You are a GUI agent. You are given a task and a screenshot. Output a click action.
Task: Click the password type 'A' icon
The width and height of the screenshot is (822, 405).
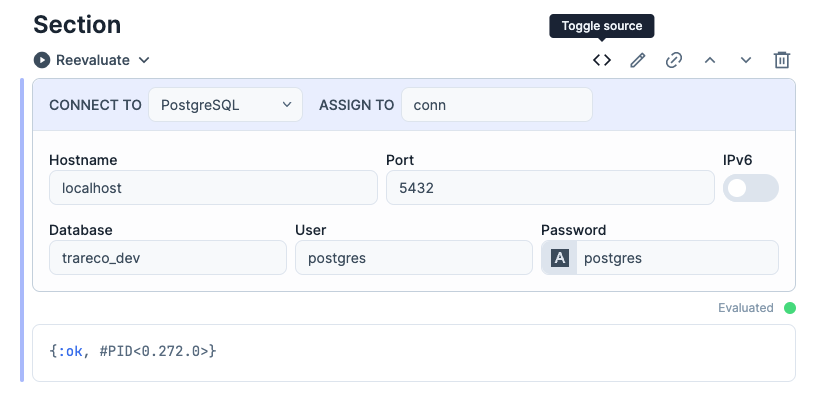(560, 258)
